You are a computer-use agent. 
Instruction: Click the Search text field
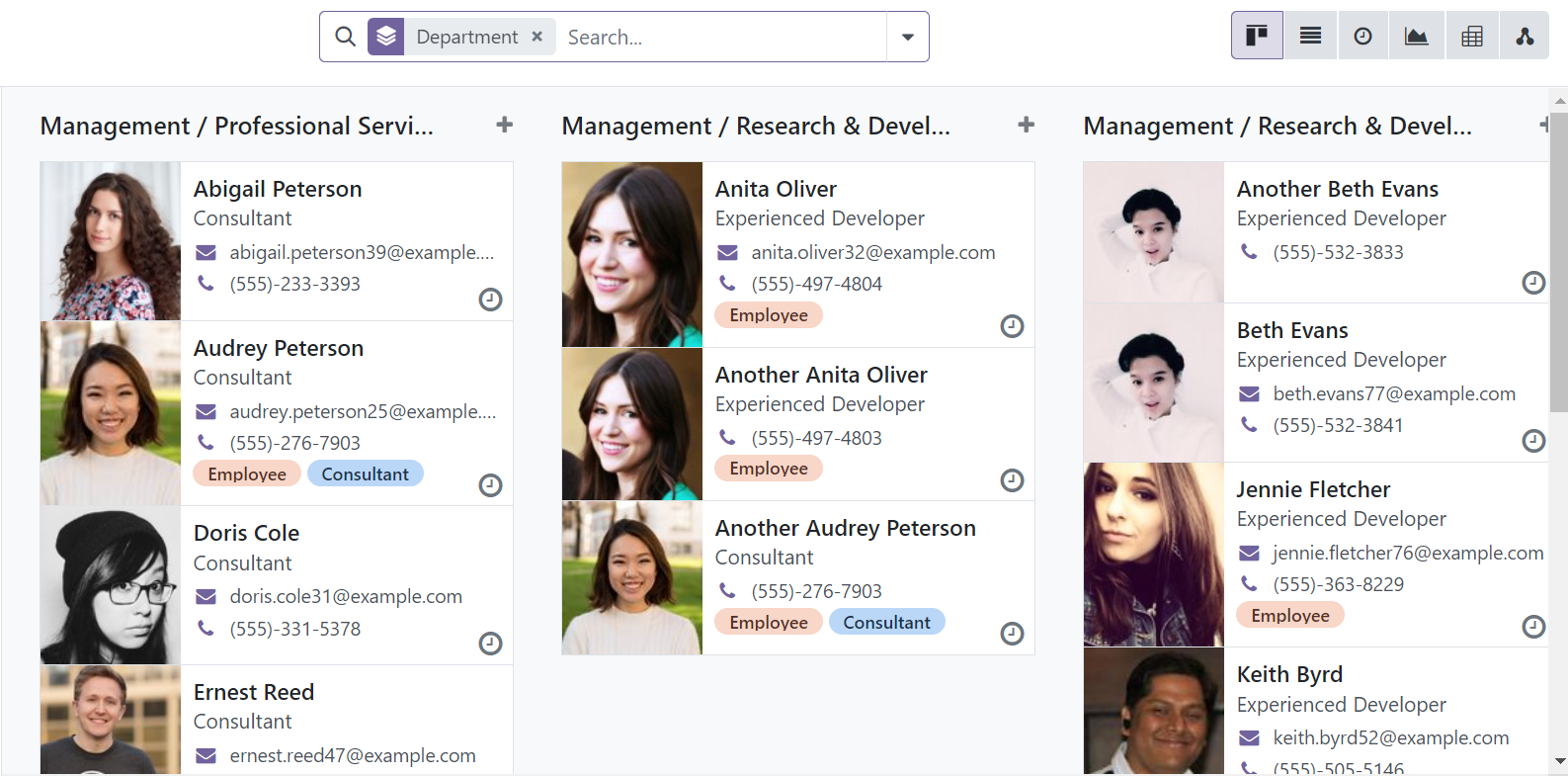point(721,38)
